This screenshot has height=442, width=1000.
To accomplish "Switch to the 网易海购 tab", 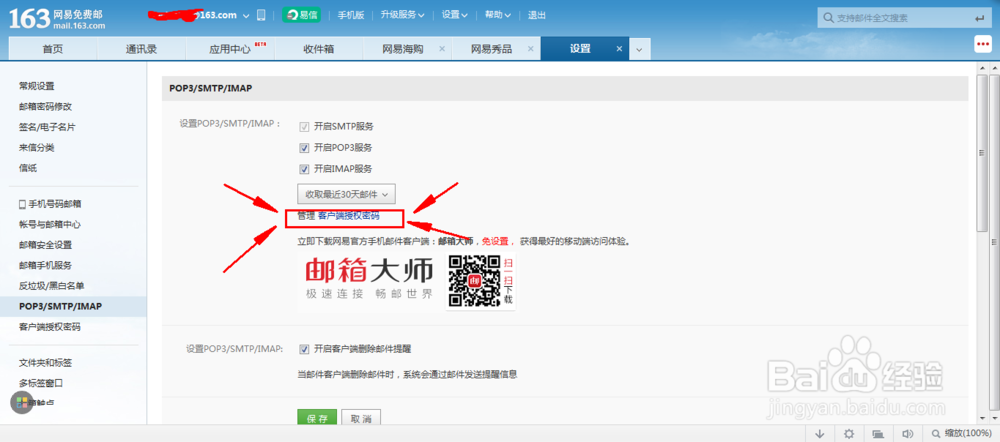I will [x=402, y=48].
